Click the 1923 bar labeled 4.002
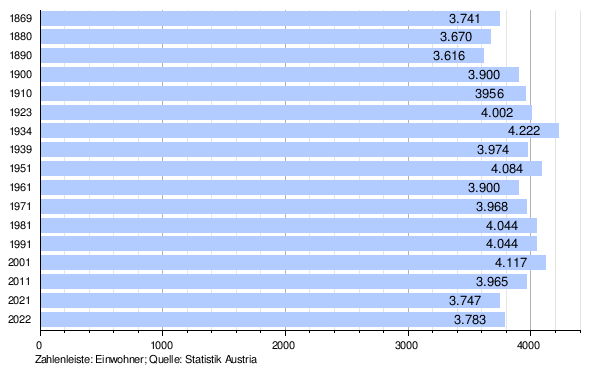 [286, 112]
